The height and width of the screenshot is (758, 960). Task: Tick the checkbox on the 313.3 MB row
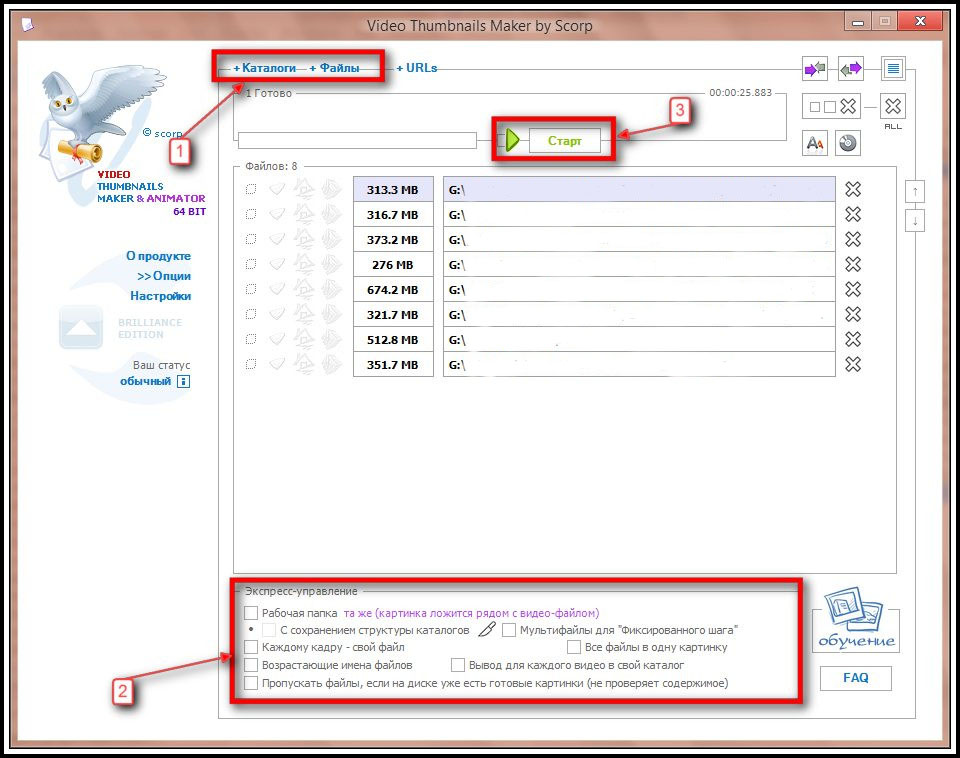point(251,189)
